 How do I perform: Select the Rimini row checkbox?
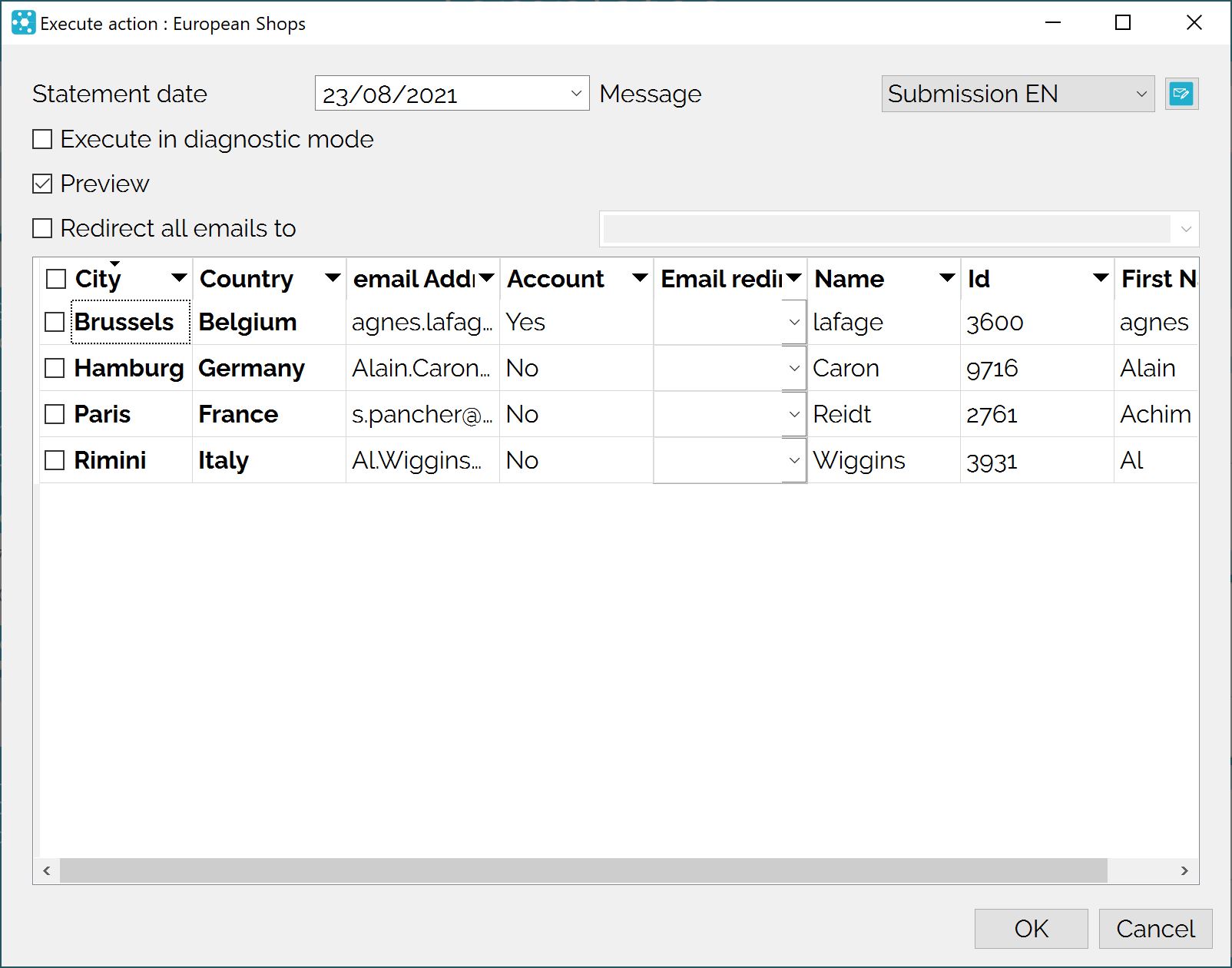click(55, 460)
